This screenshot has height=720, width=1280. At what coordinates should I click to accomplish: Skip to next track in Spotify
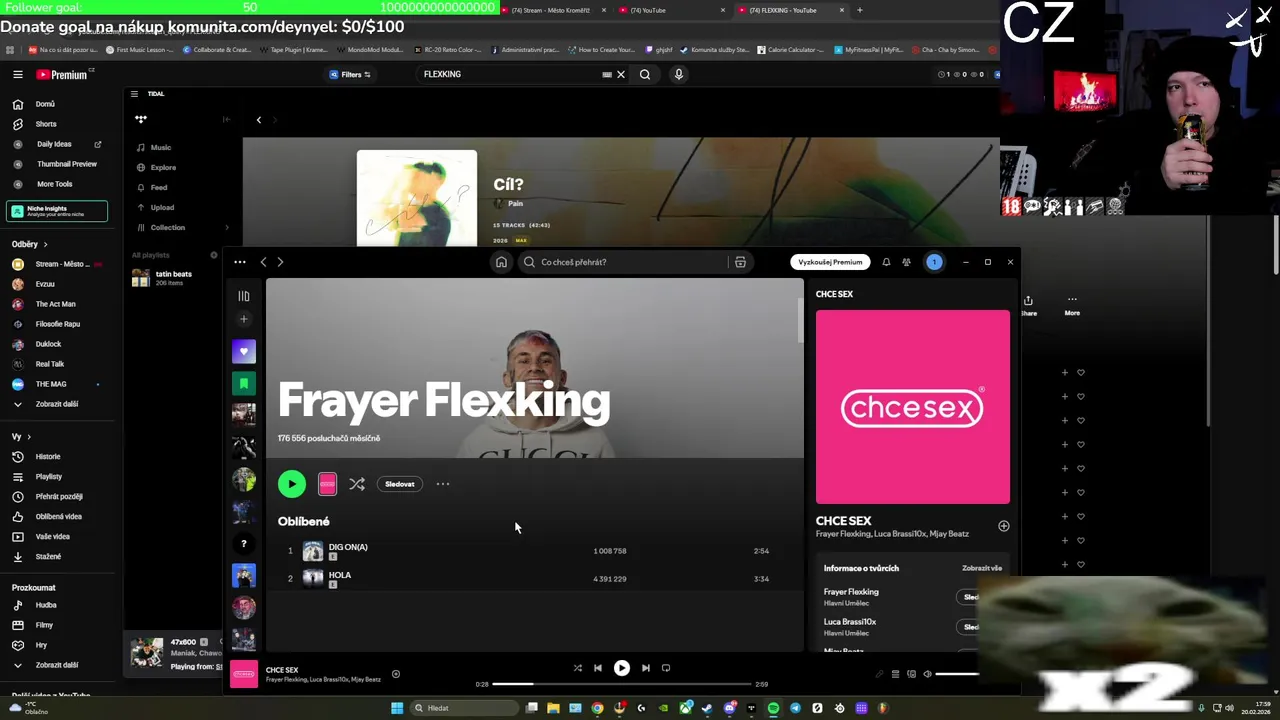point(646,668)
